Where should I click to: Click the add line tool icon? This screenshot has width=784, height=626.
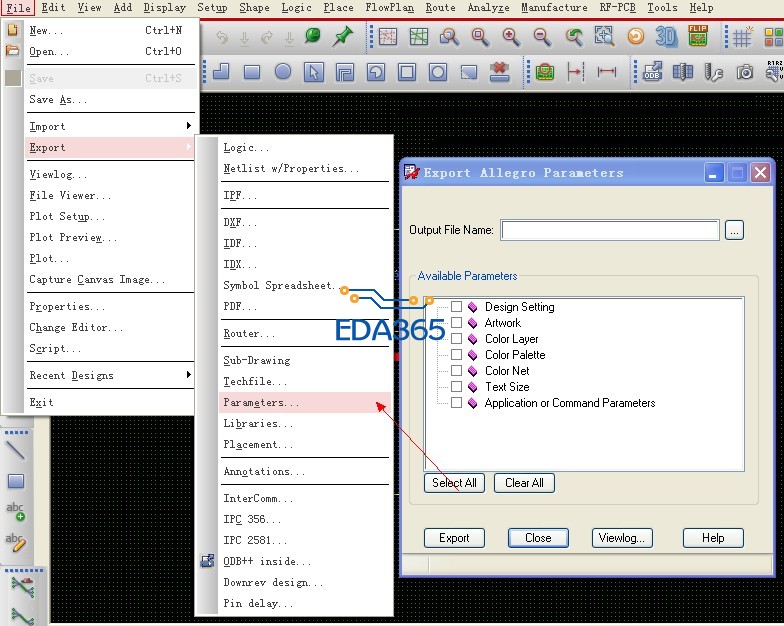click(16, 450)
